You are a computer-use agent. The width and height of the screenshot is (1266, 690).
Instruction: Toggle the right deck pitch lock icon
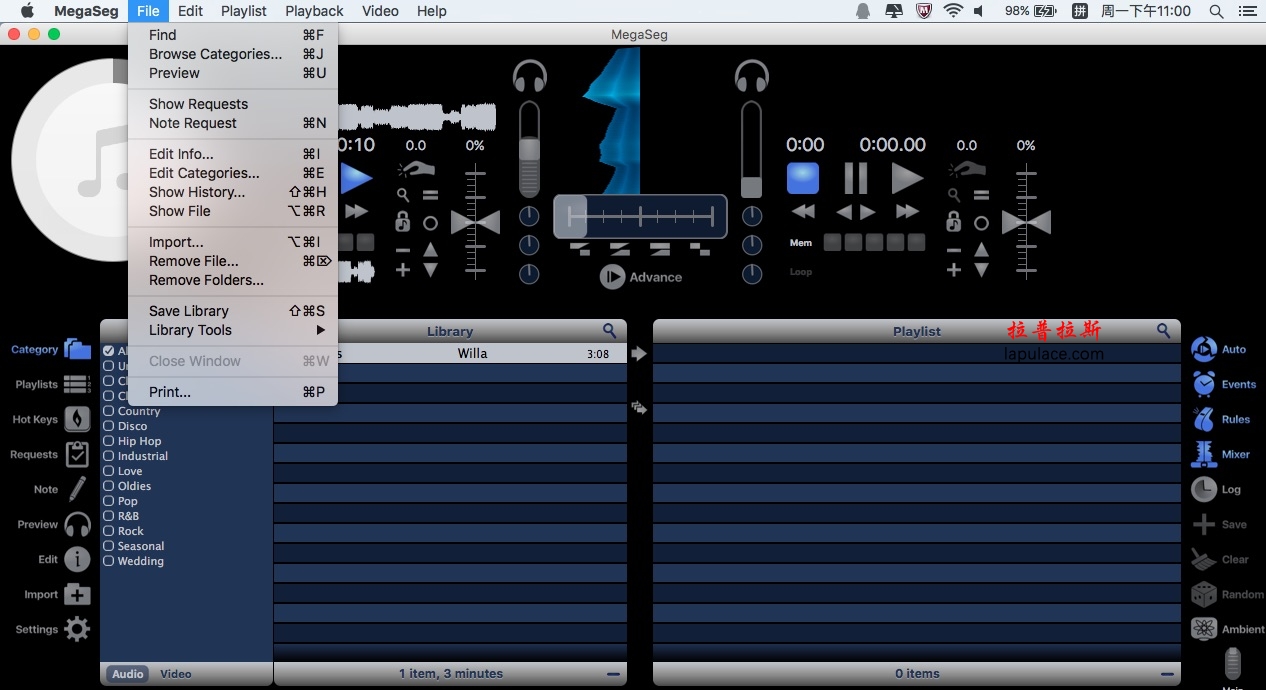pyautogui.click(x=954, y=222)
